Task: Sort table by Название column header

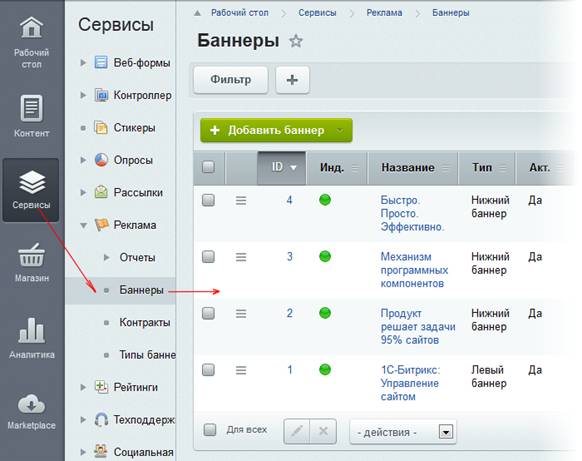Action: 412,168
